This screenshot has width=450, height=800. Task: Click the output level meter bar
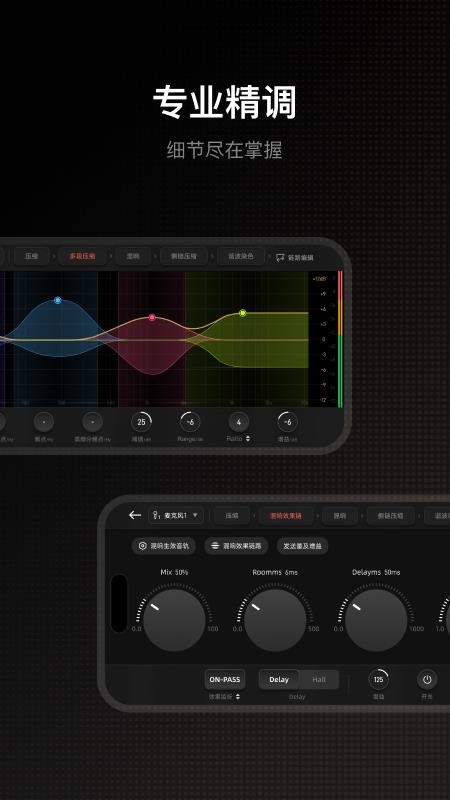click(340, 339)
